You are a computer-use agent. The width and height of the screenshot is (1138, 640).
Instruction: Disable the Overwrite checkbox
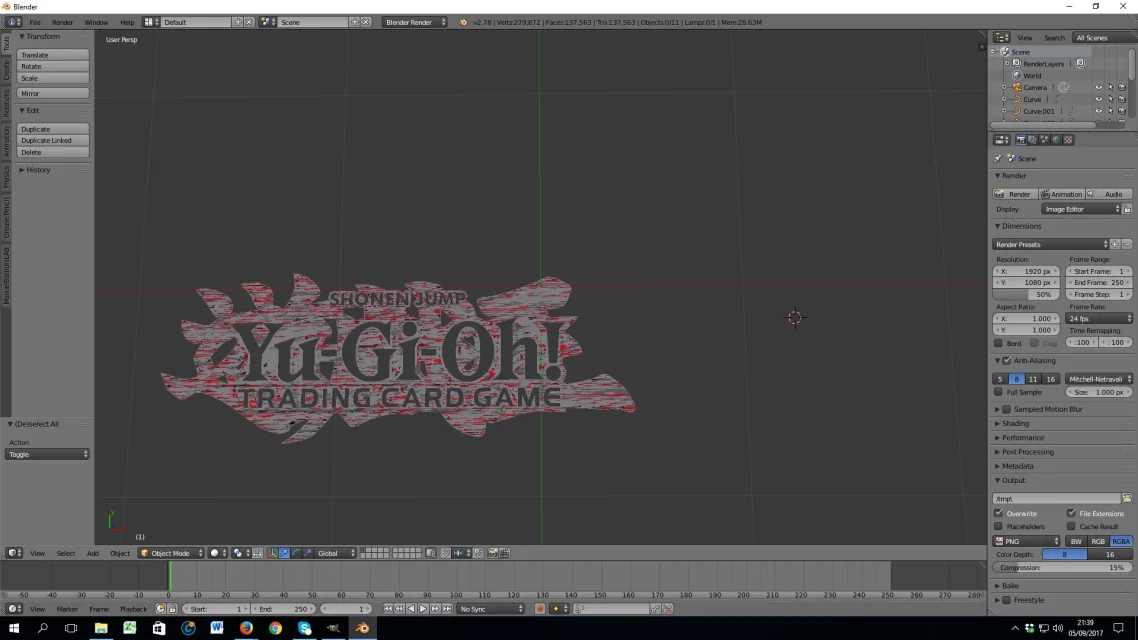point(999,513)
